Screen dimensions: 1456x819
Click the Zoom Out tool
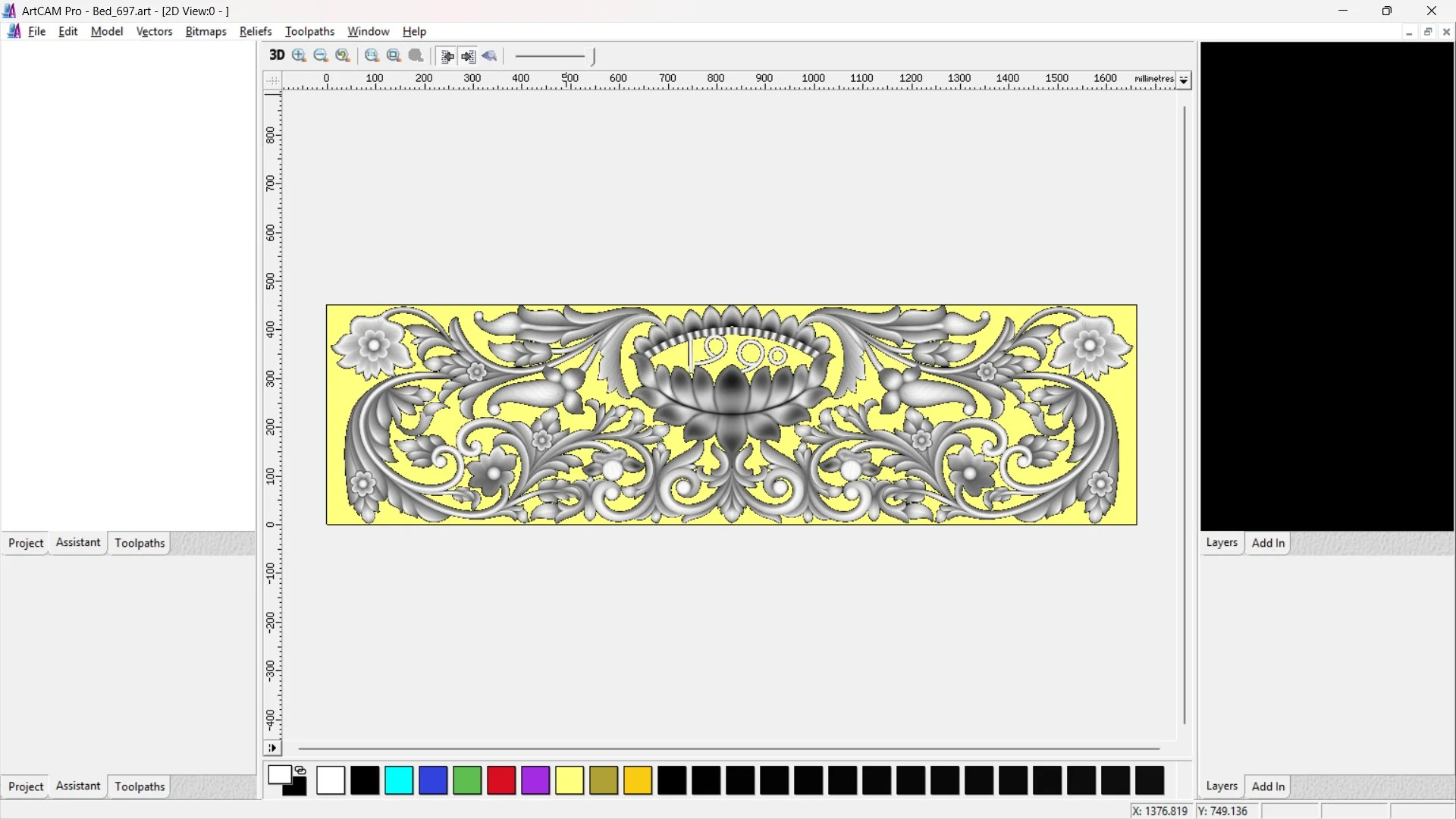pos(321,55)
